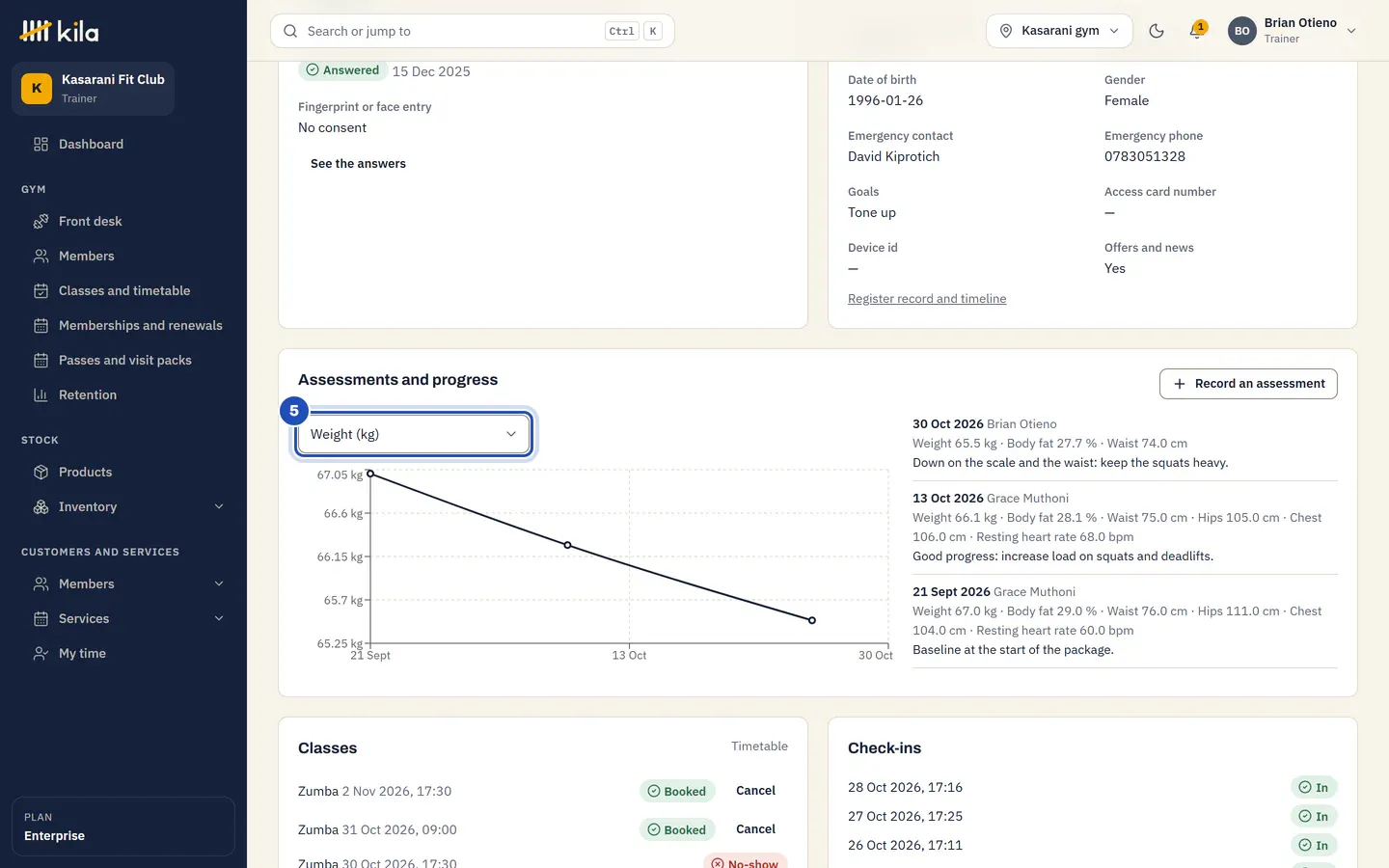
Task: Click the Products box icon
Action: (41, 473)
